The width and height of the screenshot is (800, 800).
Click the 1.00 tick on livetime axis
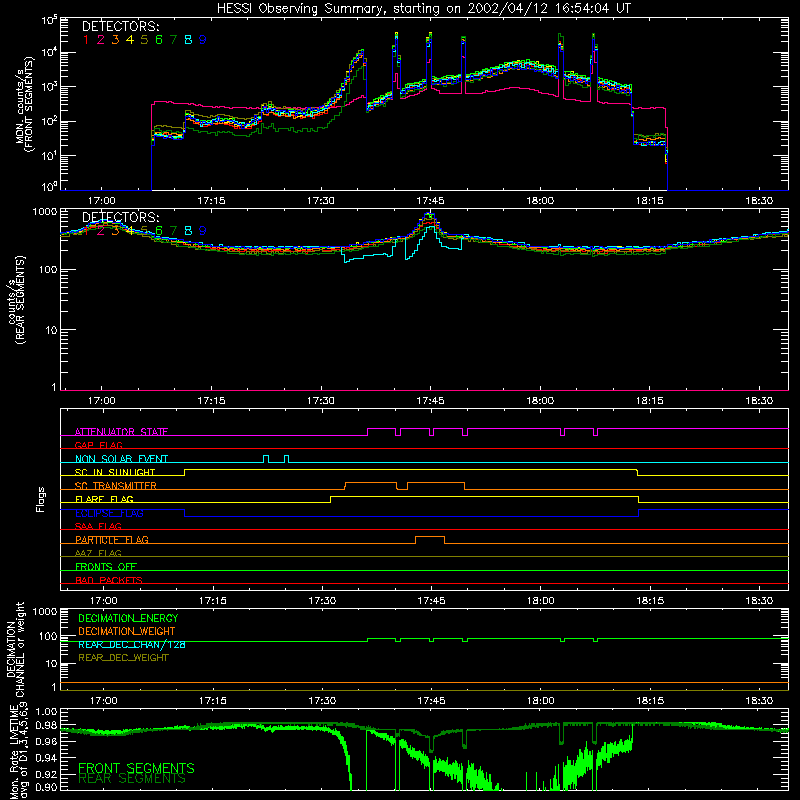pyautogui.click(x=46, y=712)
